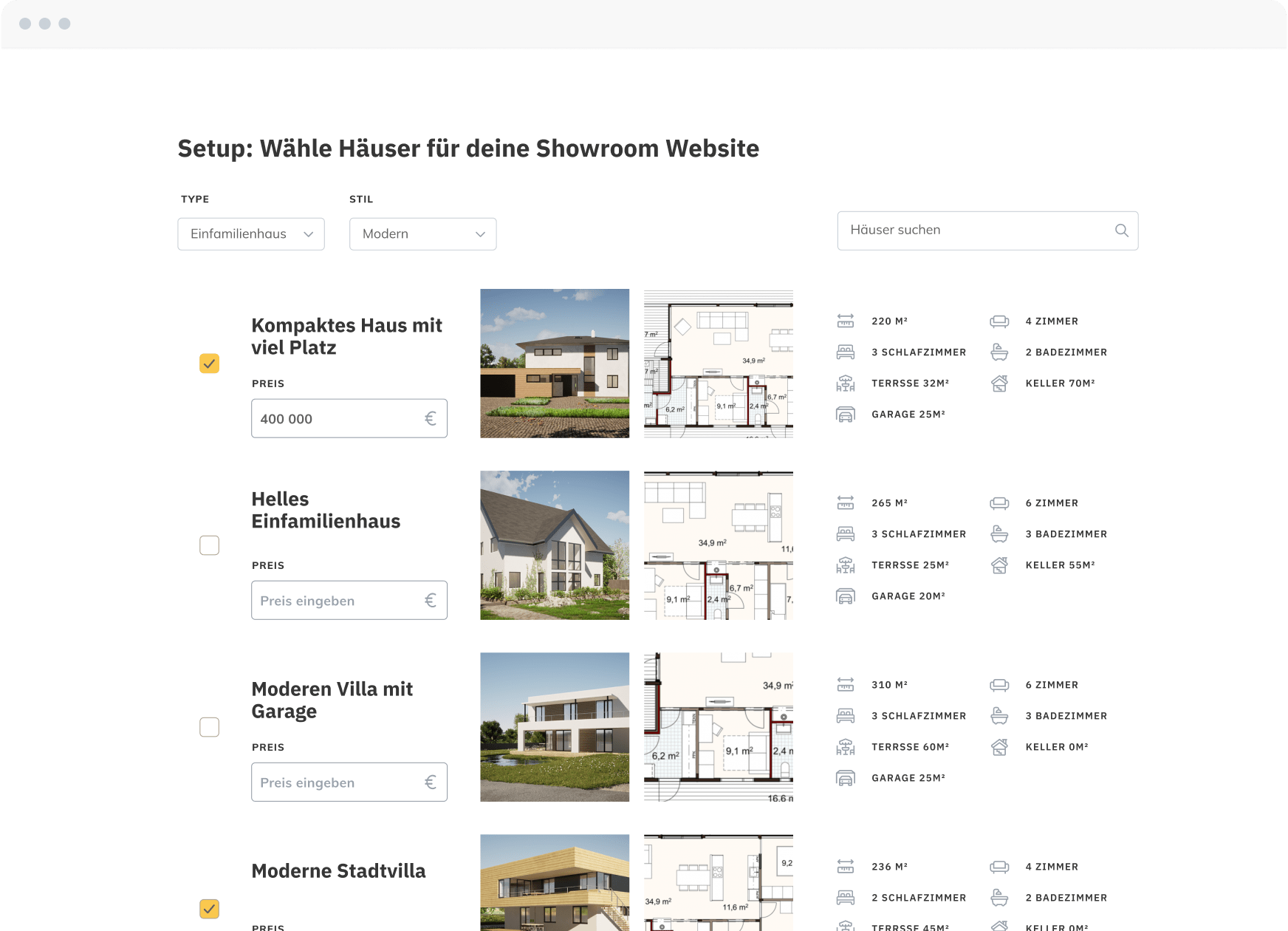Click the Häuser suchen search field
1288x931 pixels.
987,231
